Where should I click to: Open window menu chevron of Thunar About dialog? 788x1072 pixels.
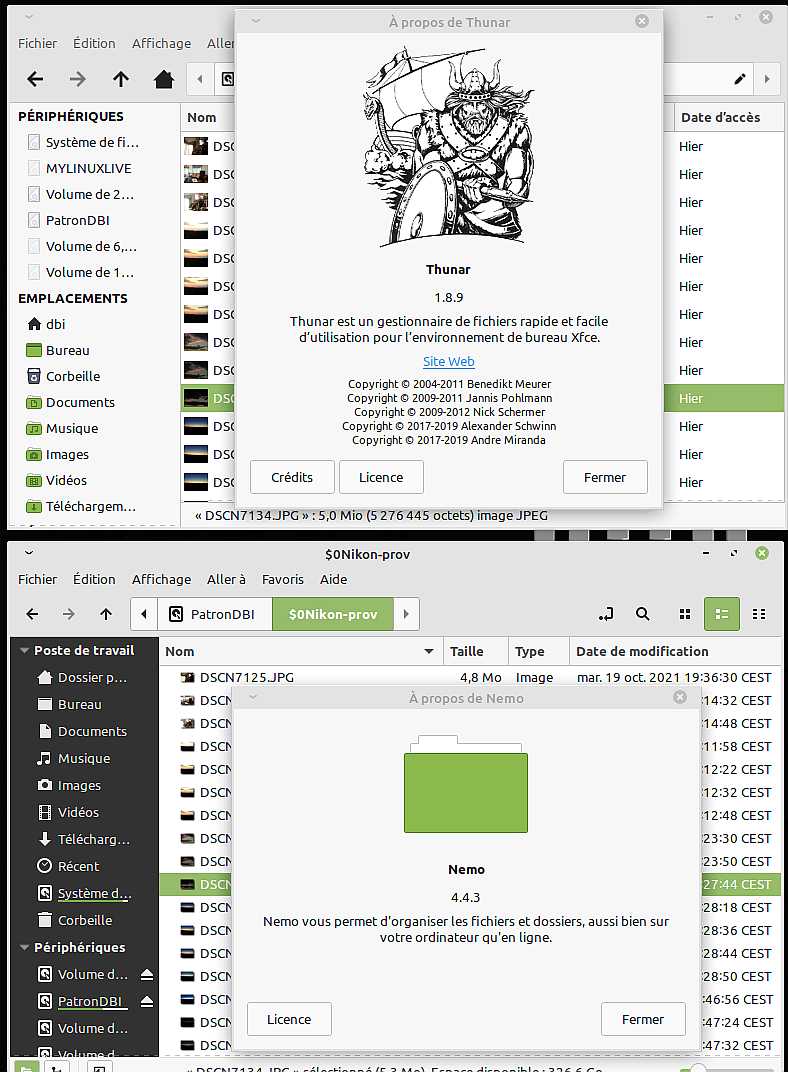coord(256,21)
